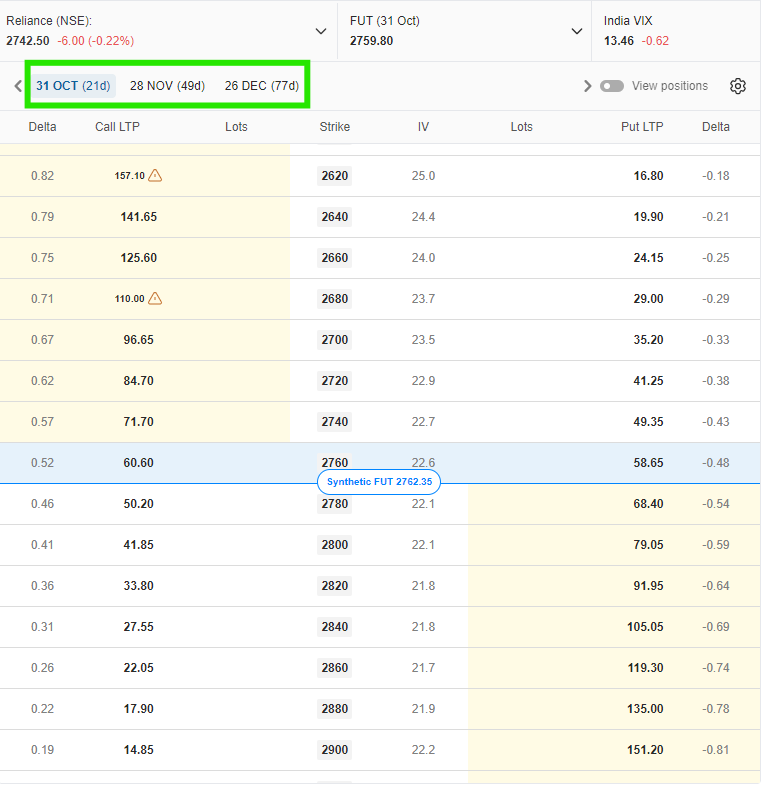This screenshot has width=764, height=787.
Task: Select strike 2720
Action: coord(335,381)
